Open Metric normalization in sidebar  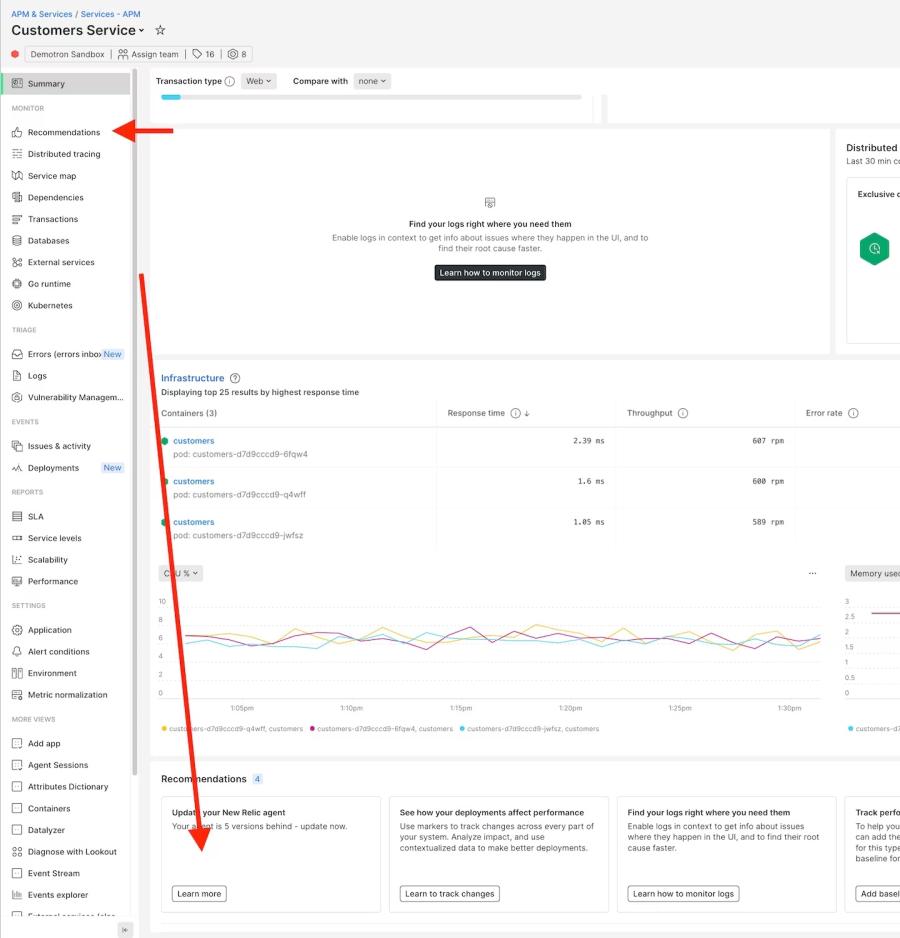[68, 695]
